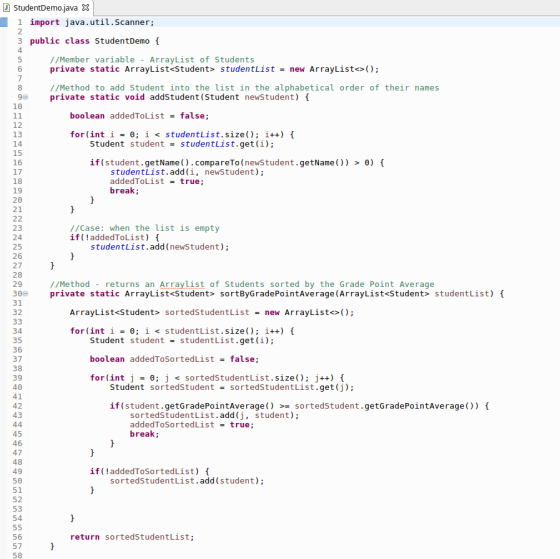This screenshot has height=559, width=560.
Task: Click the italic studentList declaration on line 6
Action: click(248, 69)
